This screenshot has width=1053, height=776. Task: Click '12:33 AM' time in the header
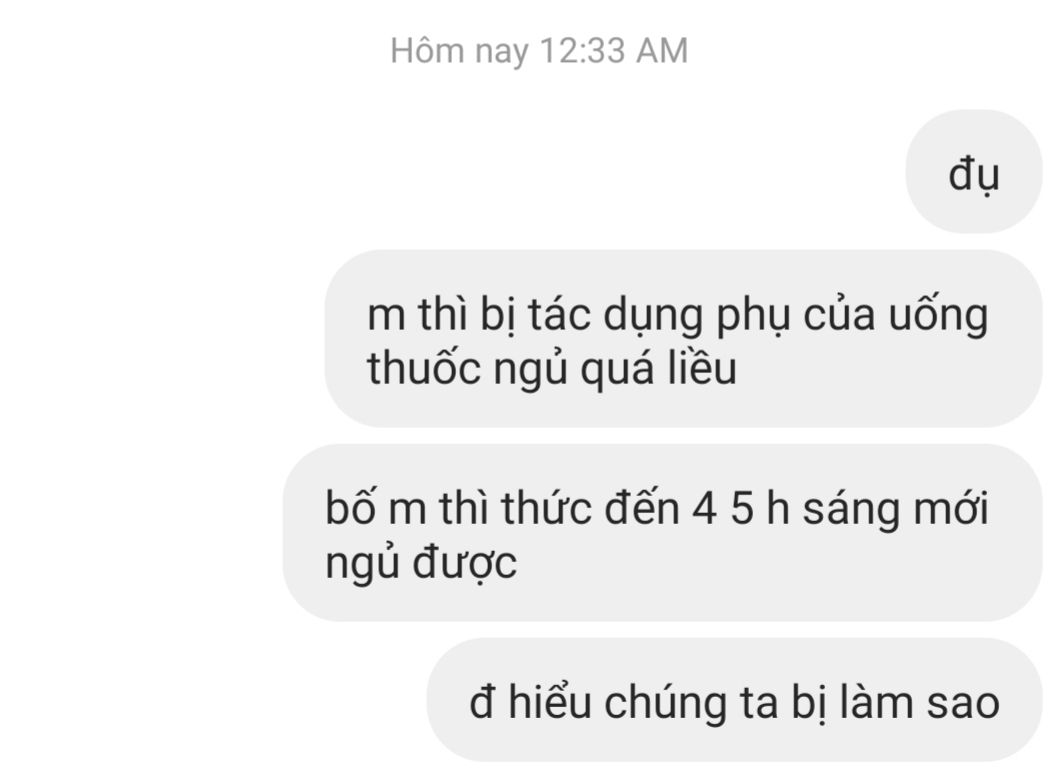point(614,51)
